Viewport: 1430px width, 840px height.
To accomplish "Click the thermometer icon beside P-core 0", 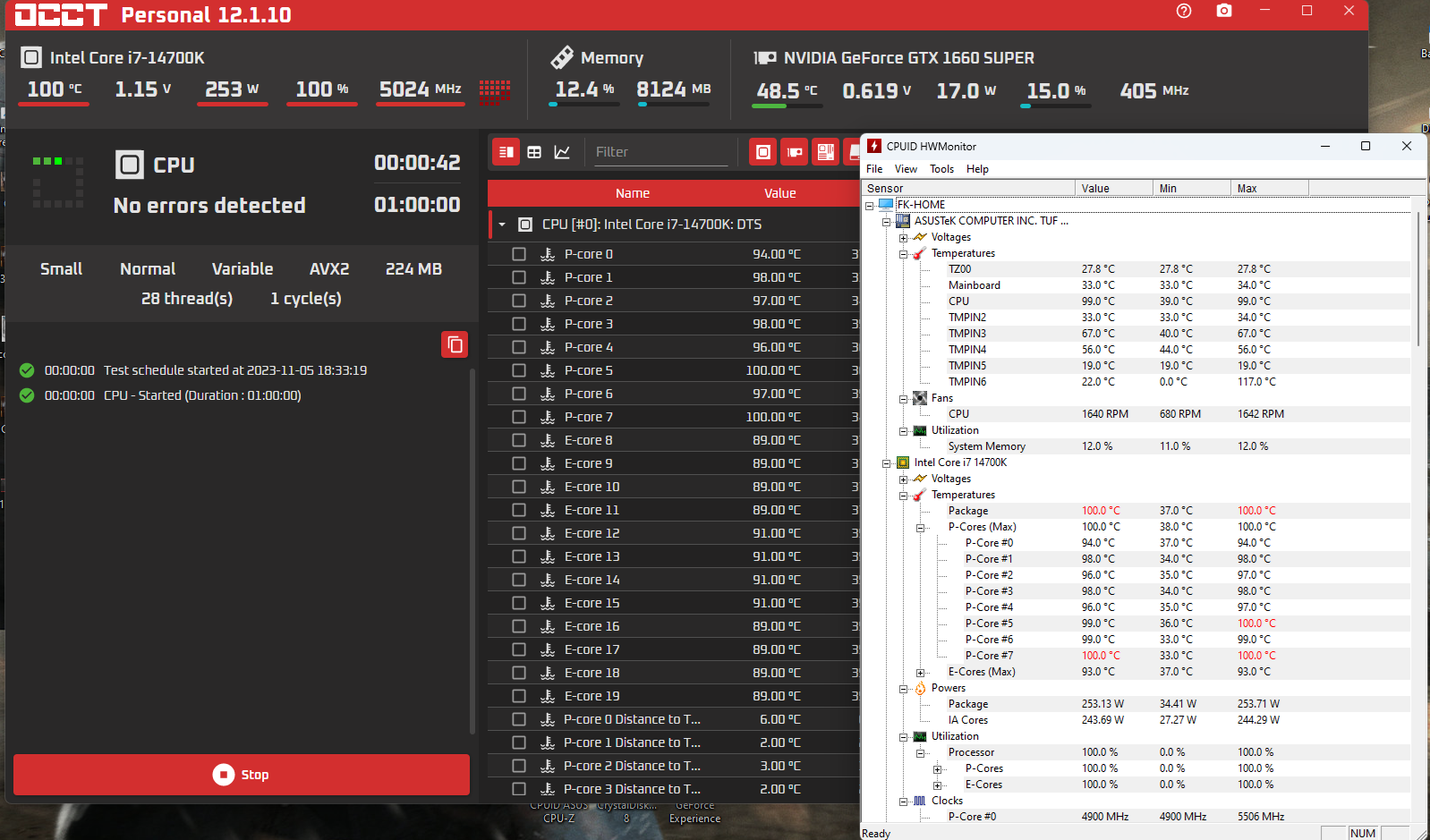I will pyautogui.click(x=548, y=254).
